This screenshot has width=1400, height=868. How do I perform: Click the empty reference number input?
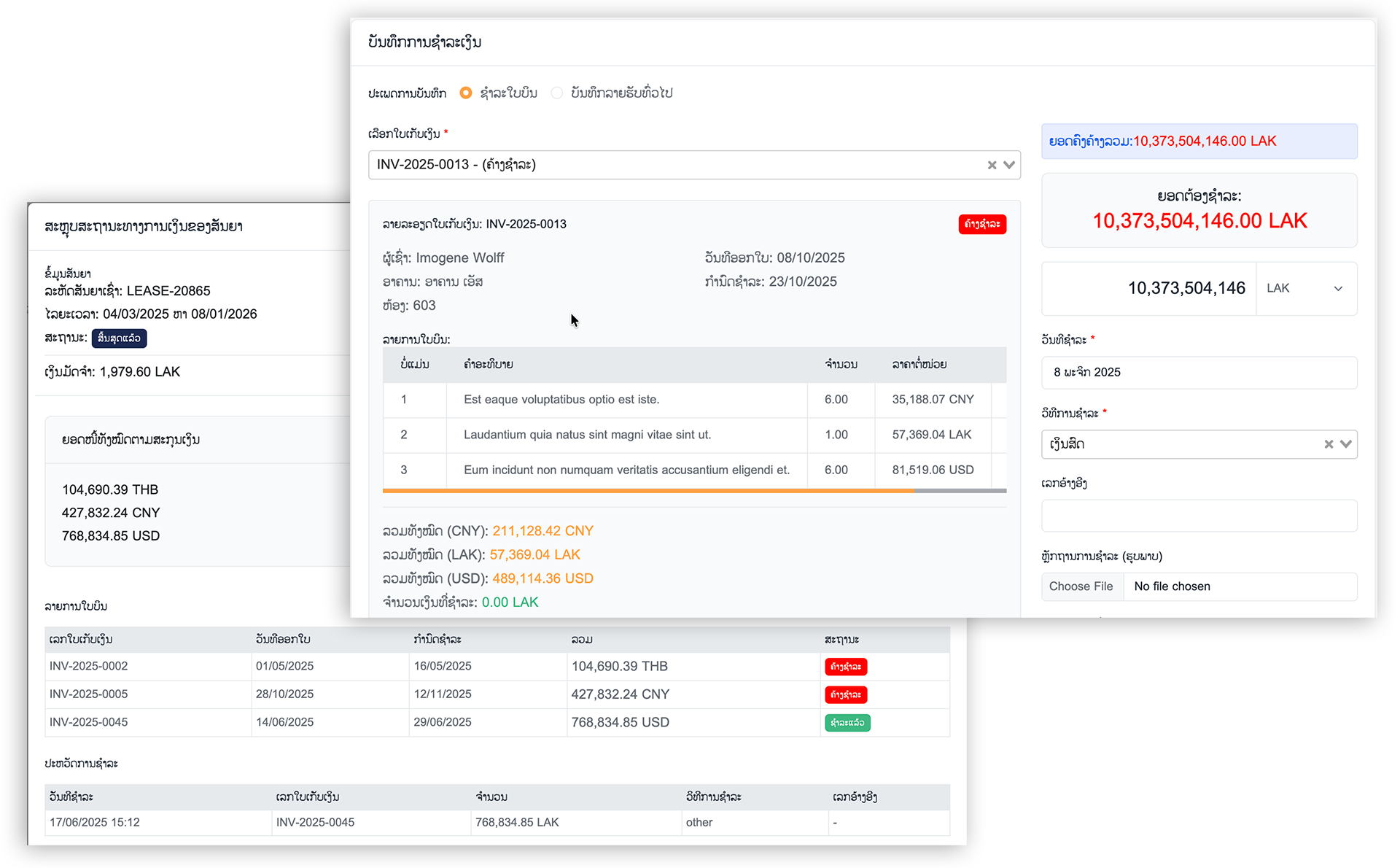tap(1198, 516)
